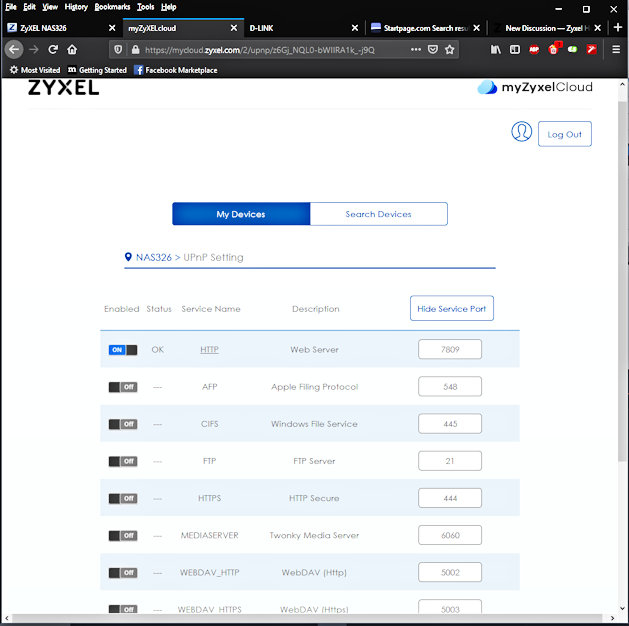Screen dimensions: 629x626
Task: Enable the WEBDAV_HTTP service toggle
Action: coord(123,573)
